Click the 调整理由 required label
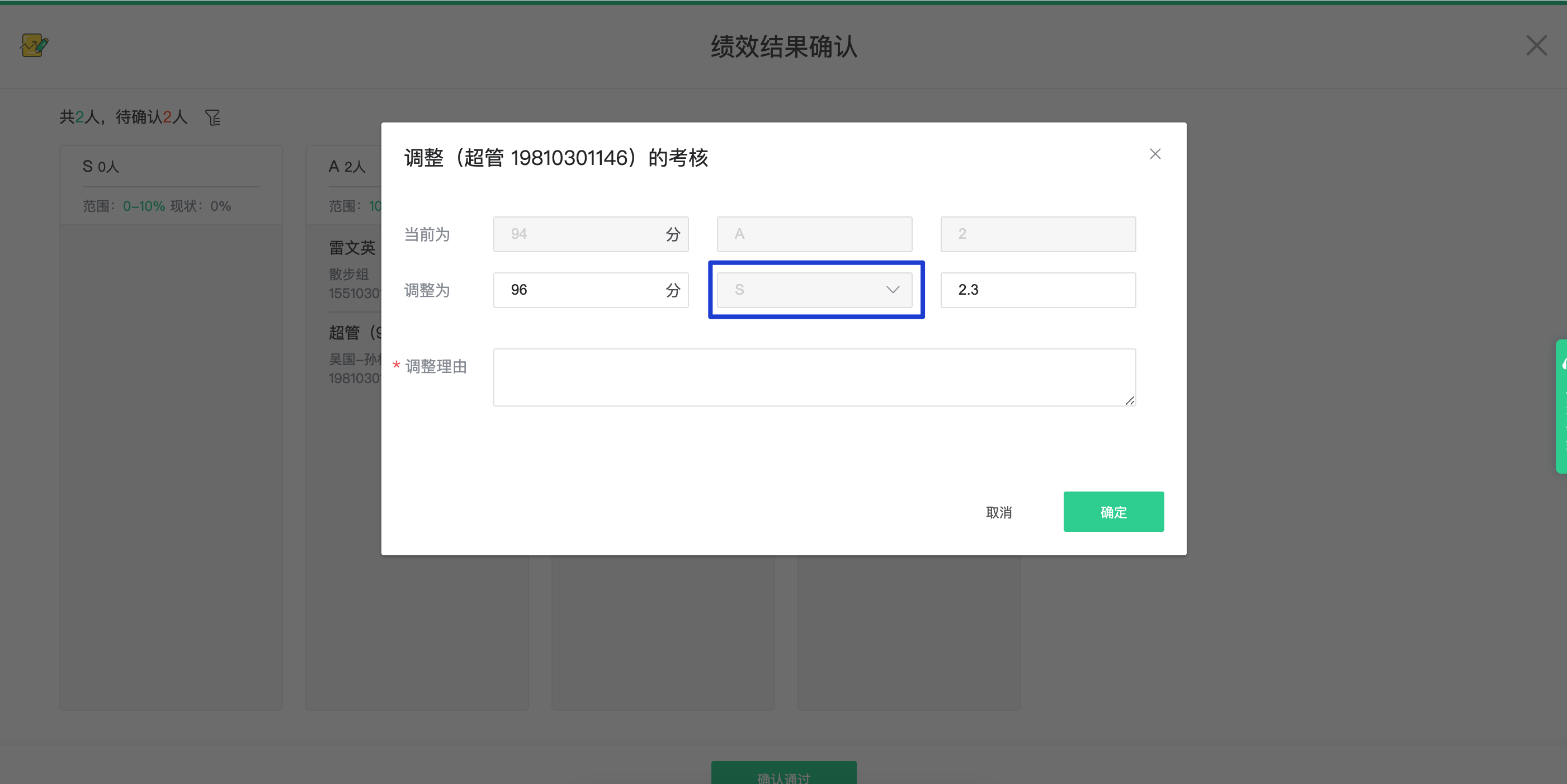Viewport: 1567px width, 784px height. (429, 366)
